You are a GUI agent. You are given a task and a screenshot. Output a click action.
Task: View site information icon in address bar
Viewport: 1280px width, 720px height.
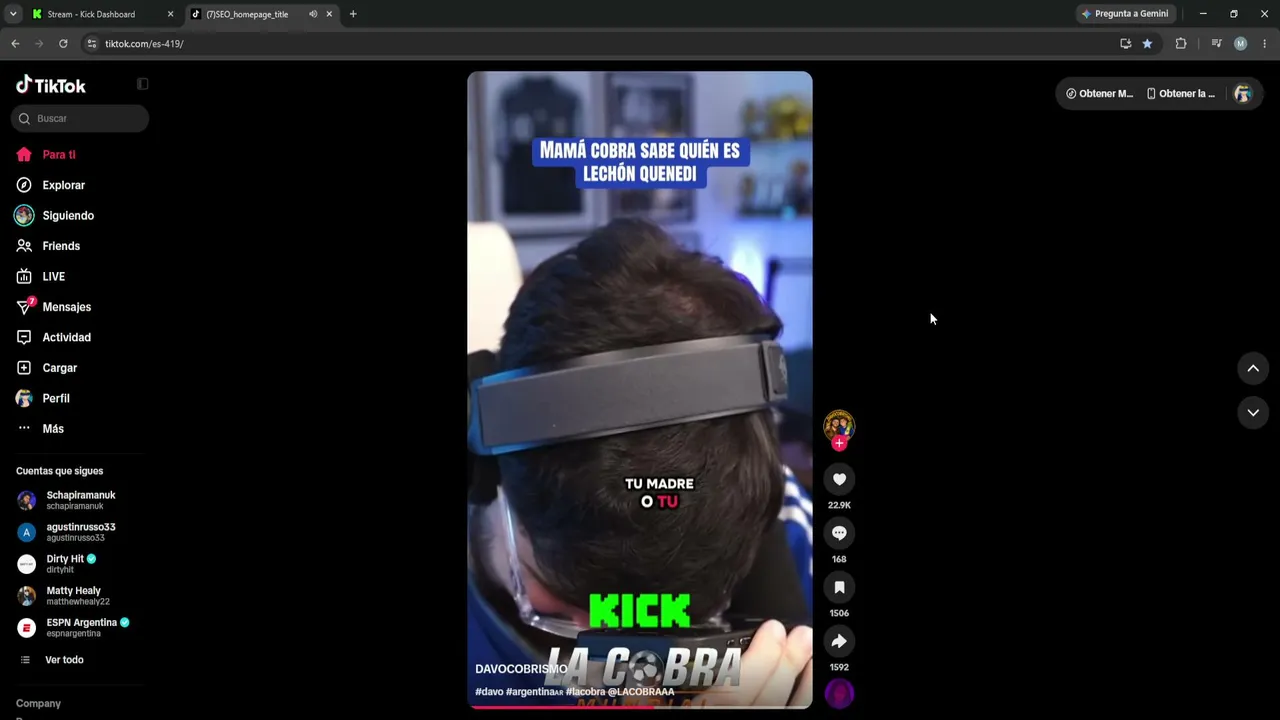(x=92, y=44)
